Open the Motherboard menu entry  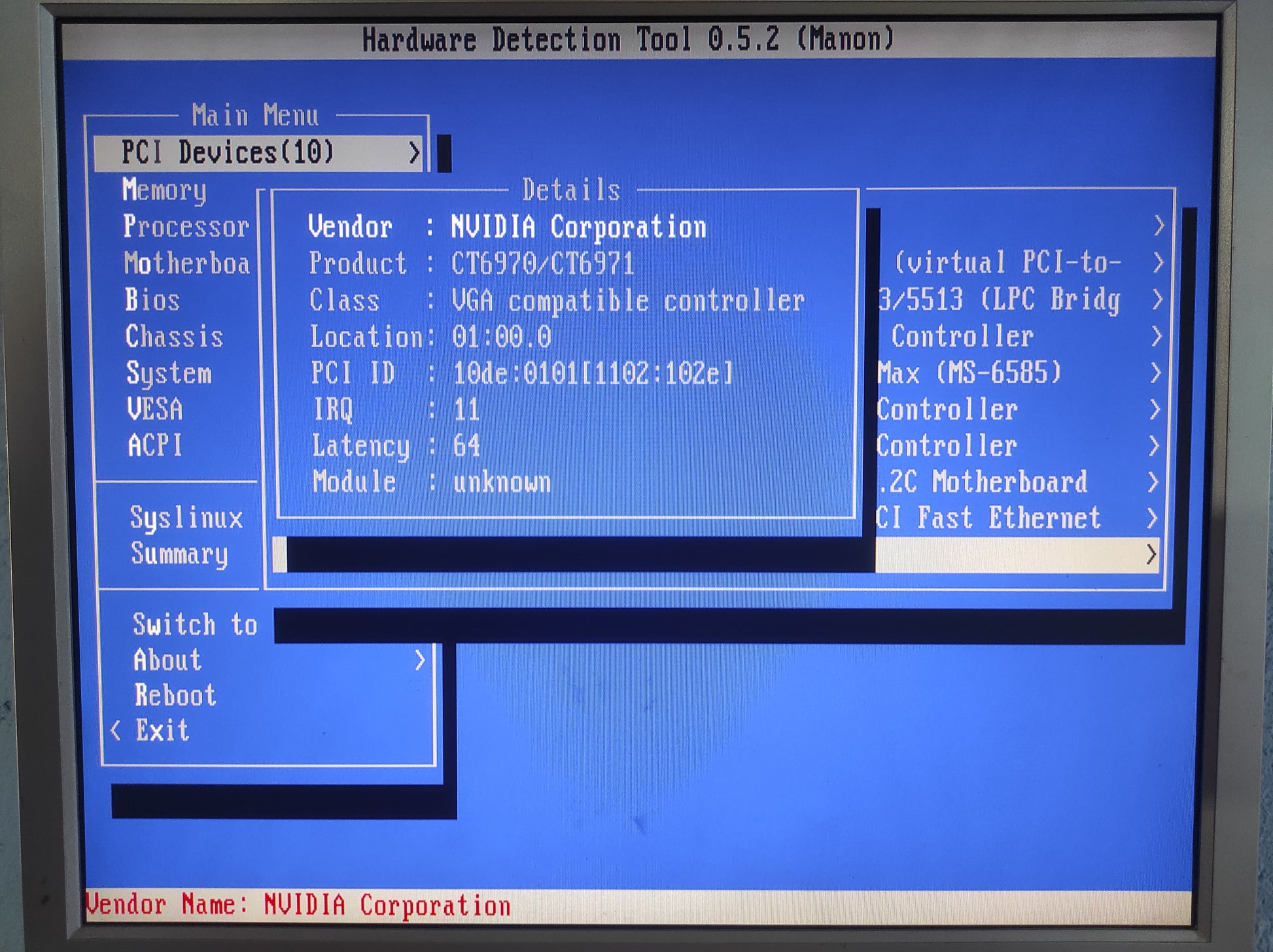pos(187,263)
